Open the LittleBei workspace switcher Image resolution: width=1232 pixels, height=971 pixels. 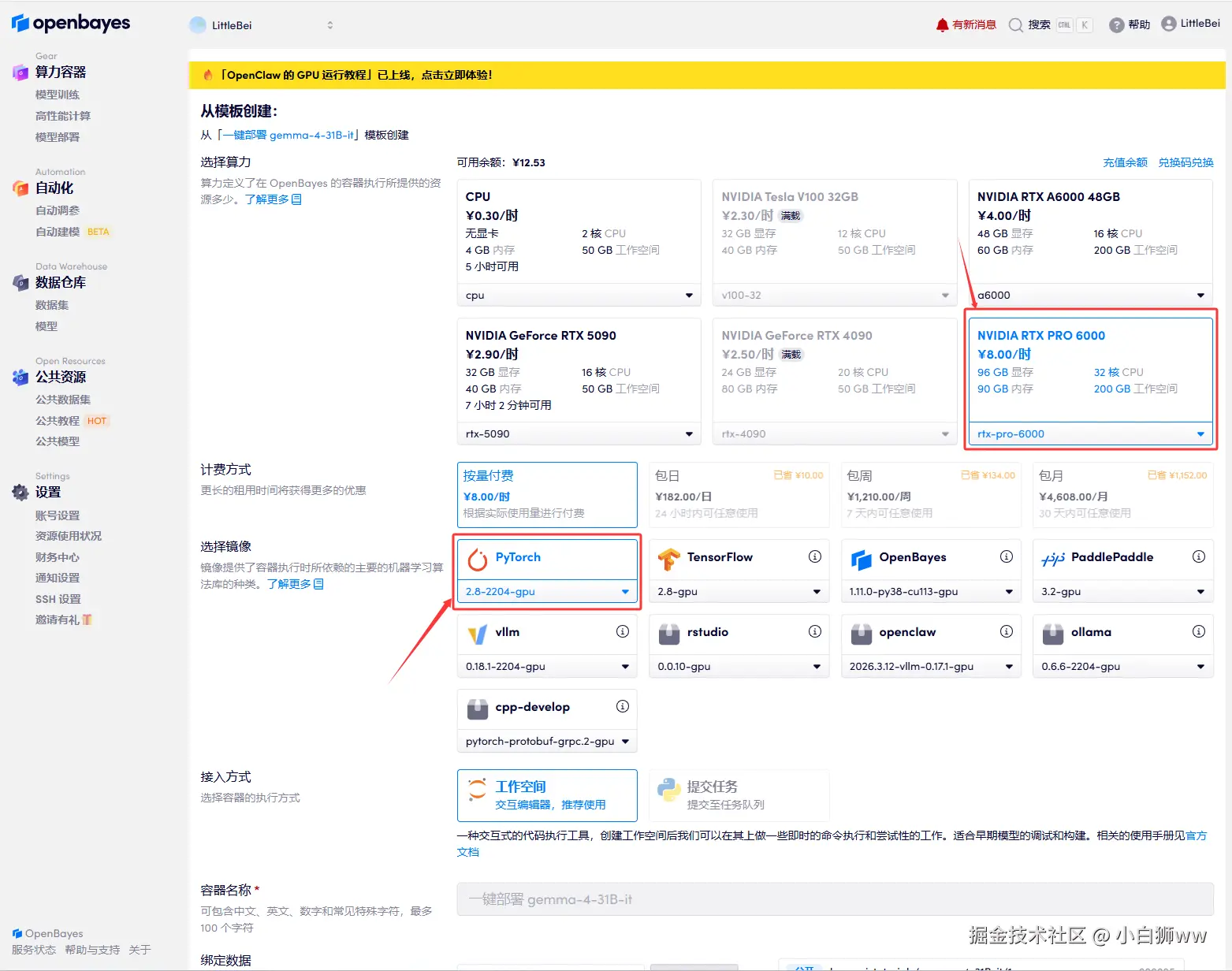(x=262, y=25)
